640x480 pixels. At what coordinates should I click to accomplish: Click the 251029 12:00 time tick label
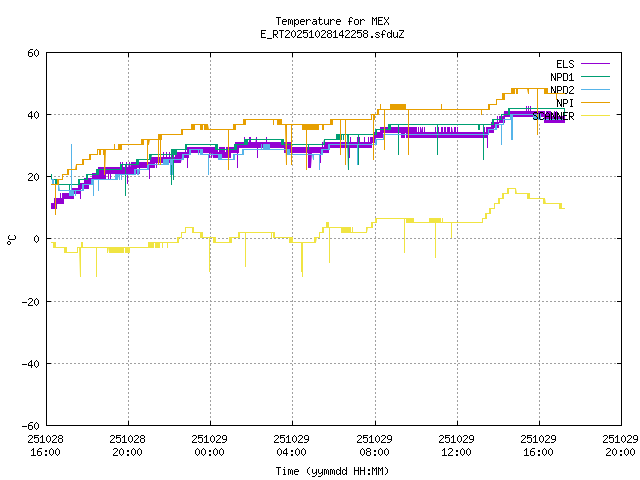tap(457, 445)
